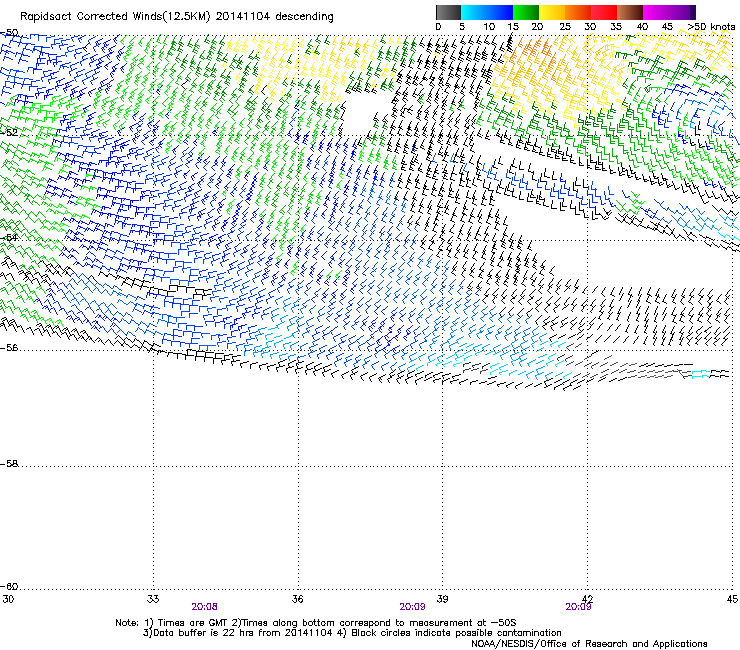
Task: Choose the magenta 40-45 knots legend swatch
Action: tap(656, 12)
